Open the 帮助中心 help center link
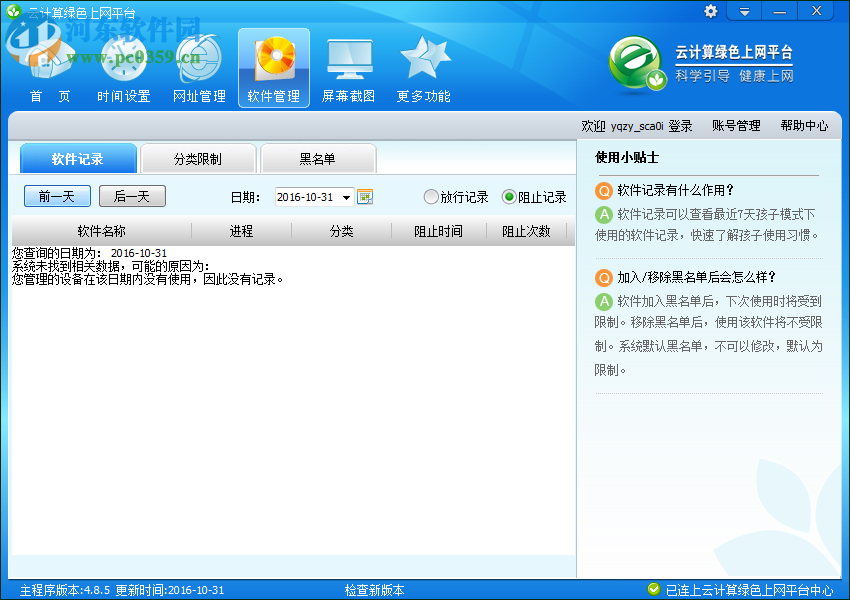 point(804,126)
